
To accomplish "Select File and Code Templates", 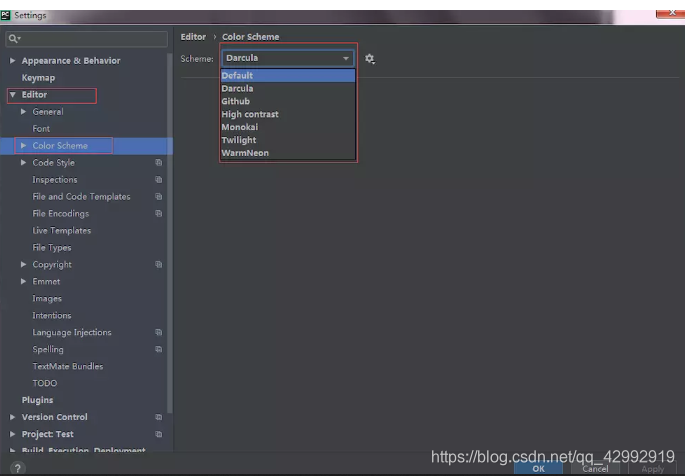I will 81,197.
